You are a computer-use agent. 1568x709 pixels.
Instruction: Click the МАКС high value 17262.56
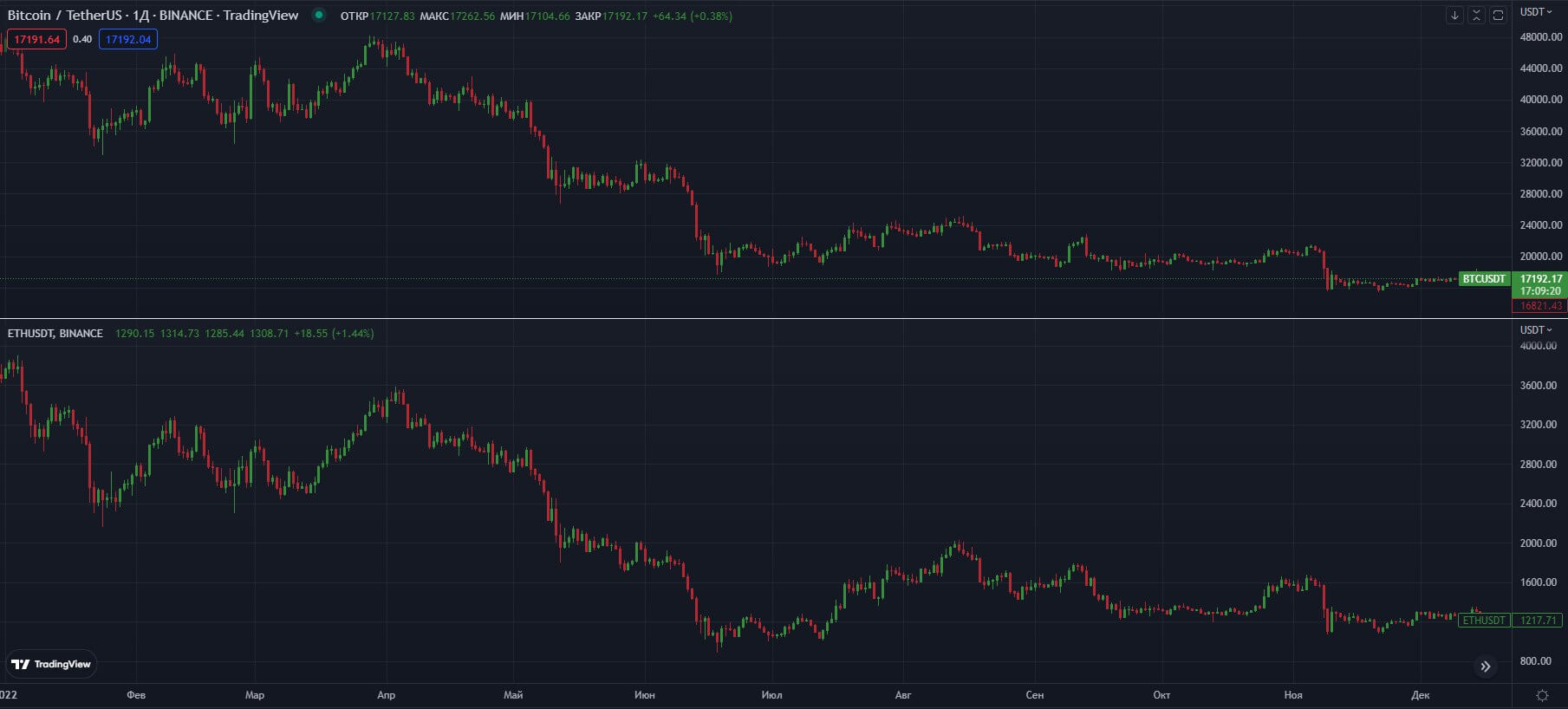coord(472,16)
